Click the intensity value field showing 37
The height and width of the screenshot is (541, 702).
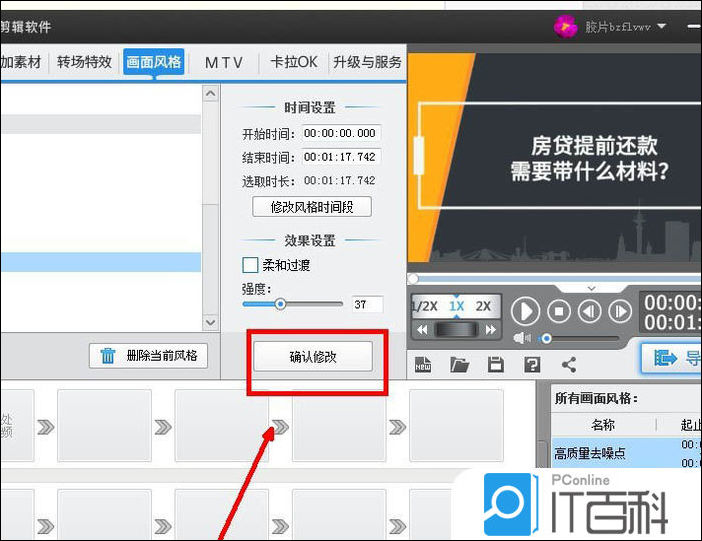point(367,305)
